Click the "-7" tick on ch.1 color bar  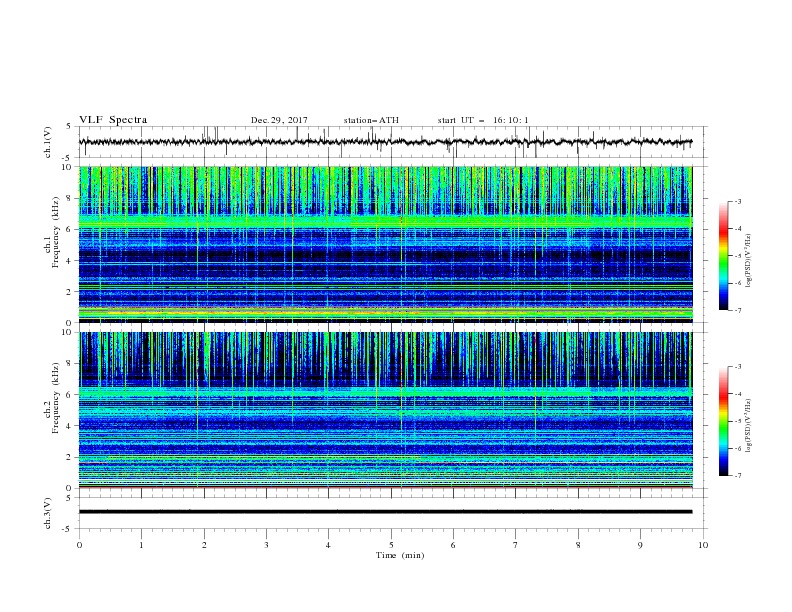pos(737,310)
